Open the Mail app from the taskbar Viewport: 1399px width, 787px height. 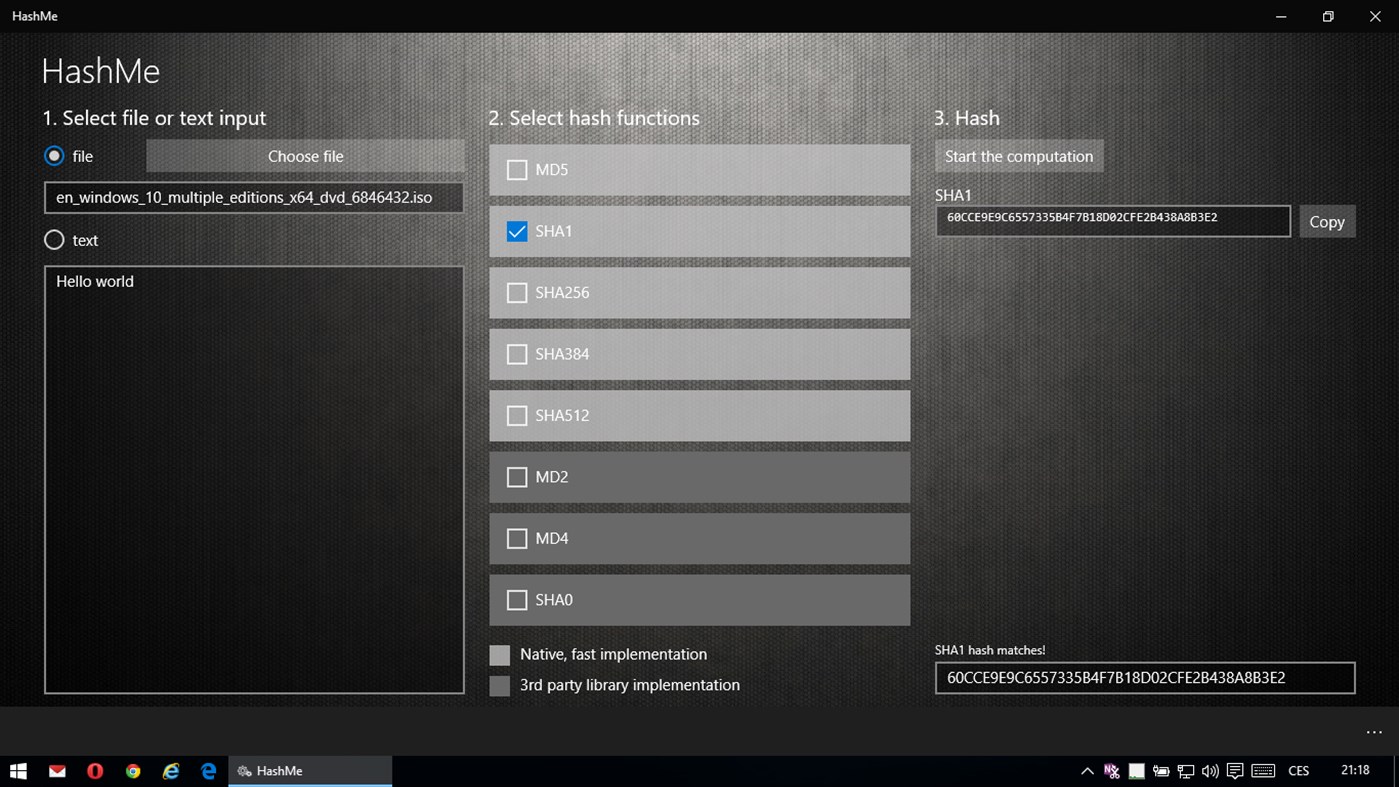click(x=57, y=771)
